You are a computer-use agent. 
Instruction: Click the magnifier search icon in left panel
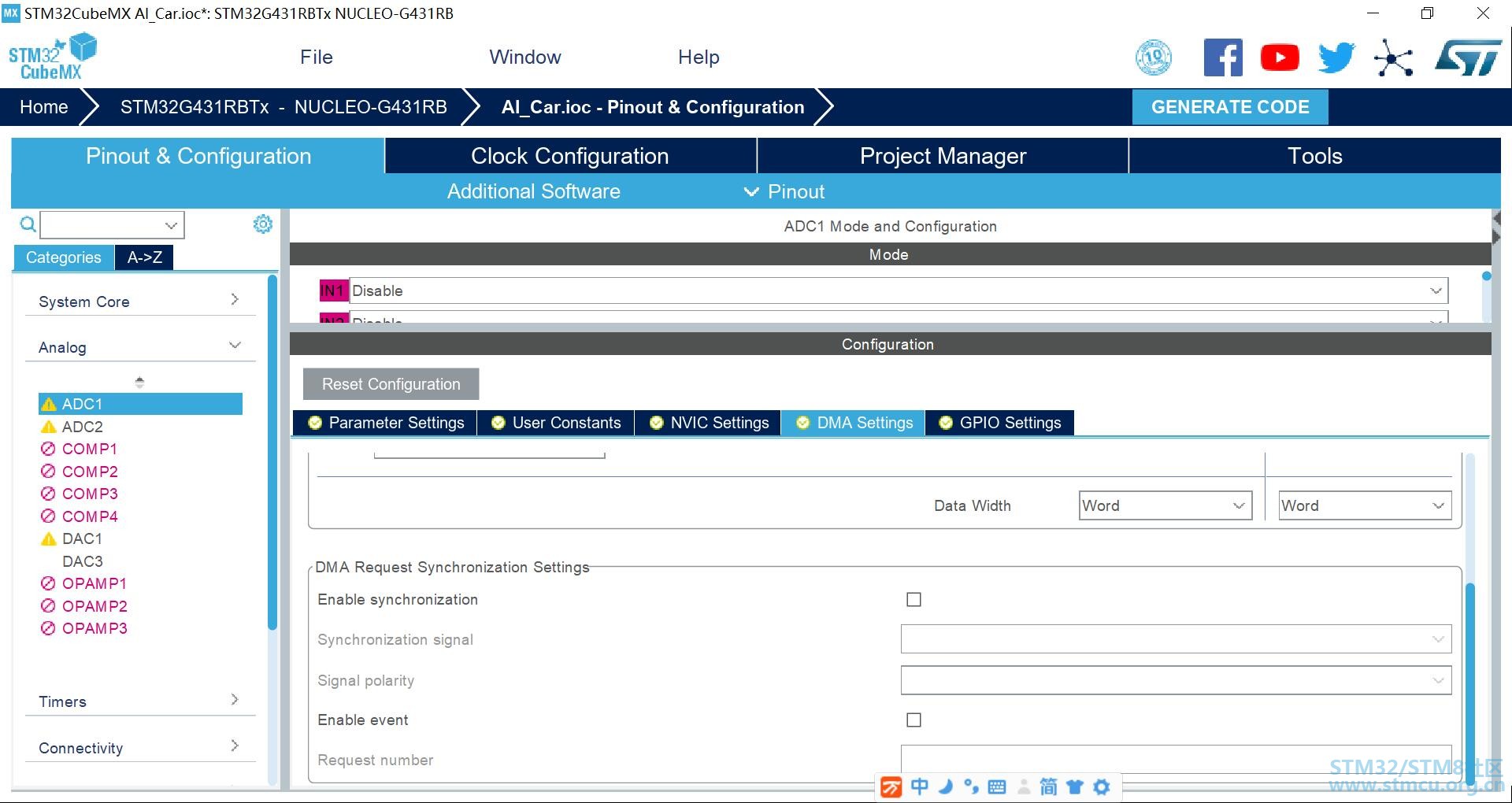[28, 225]
